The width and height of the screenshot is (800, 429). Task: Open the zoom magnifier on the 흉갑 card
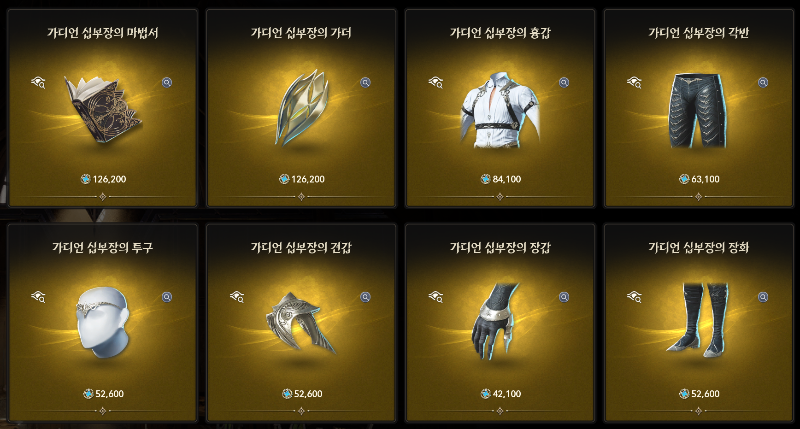564,83
